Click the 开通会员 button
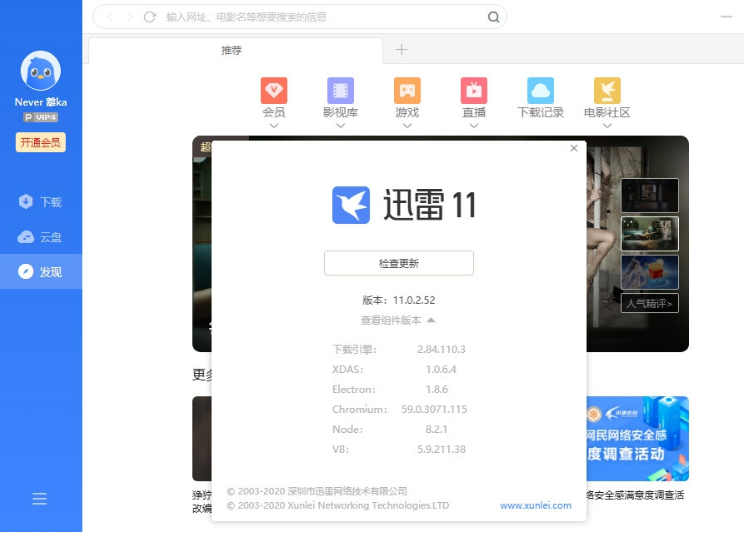Screen dimensions: 744x535 point(41,142)
